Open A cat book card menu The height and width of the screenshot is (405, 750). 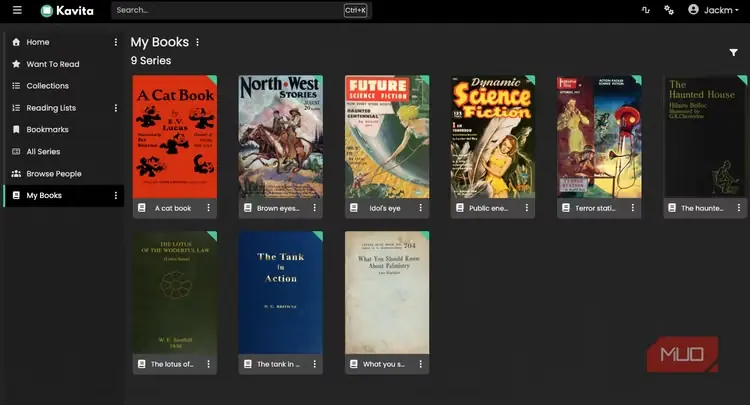209,208
